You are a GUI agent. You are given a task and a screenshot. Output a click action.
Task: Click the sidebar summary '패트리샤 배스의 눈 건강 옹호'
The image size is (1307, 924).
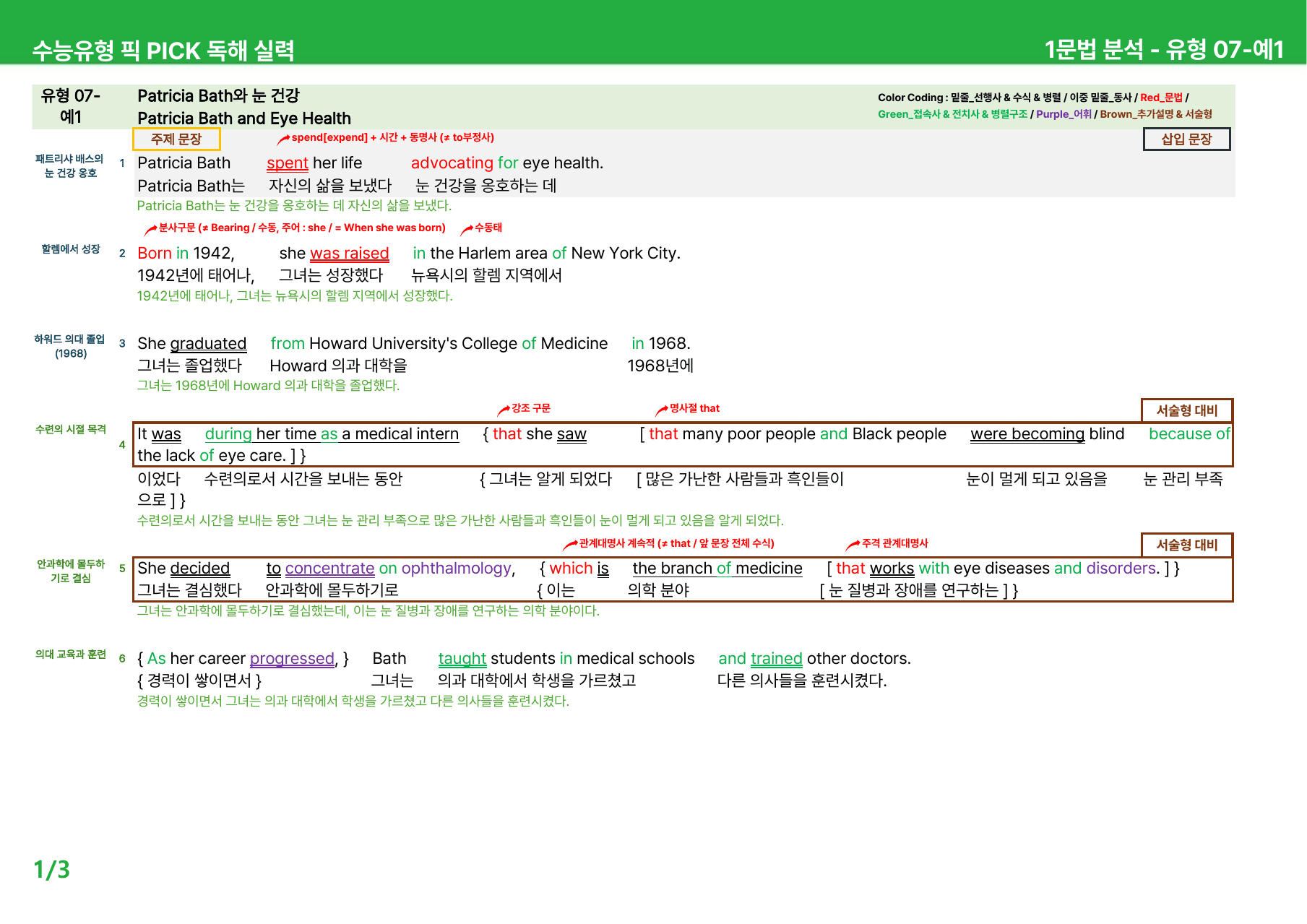tap(70, 165)
